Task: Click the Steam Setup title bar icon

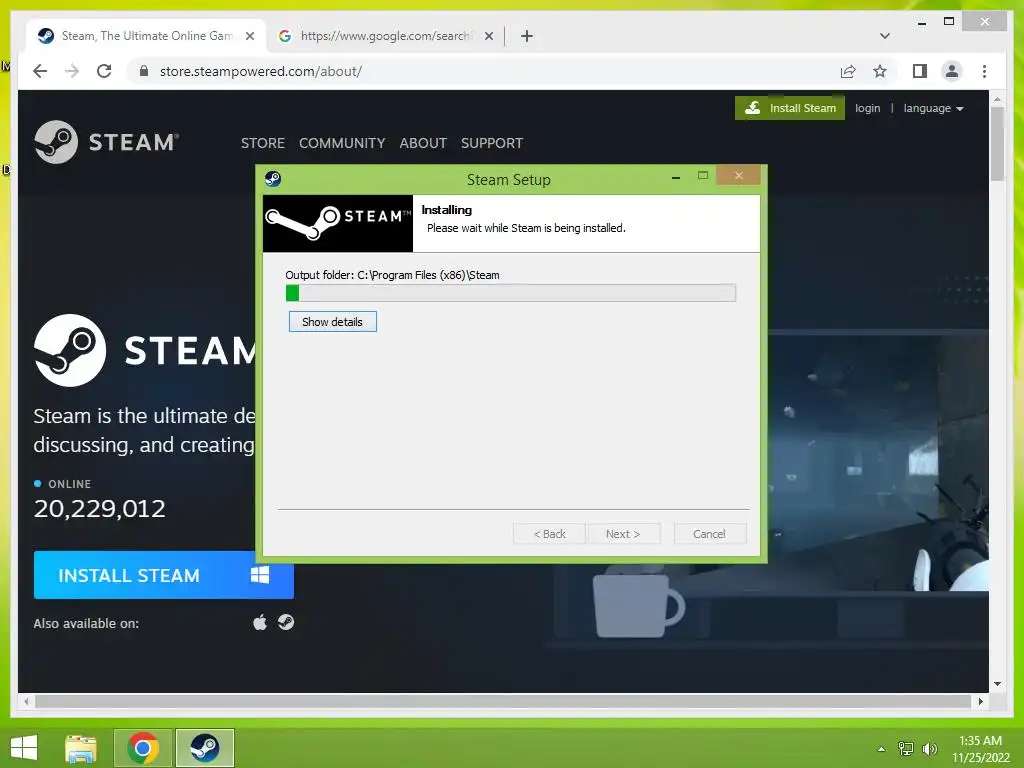Action: point(273,178)
